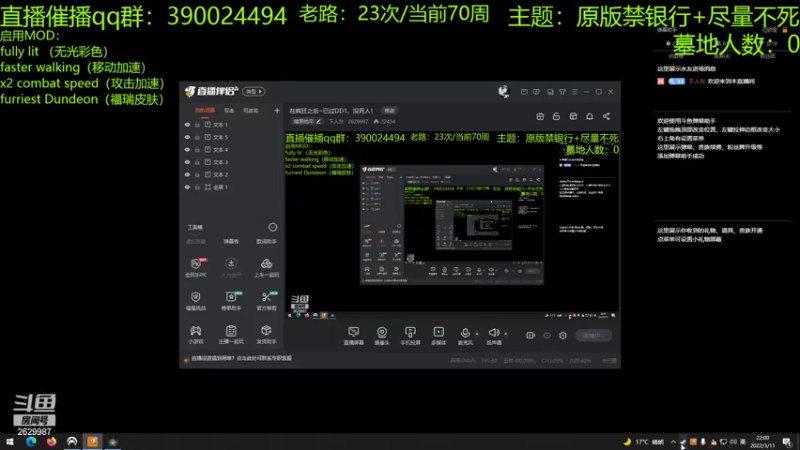800x450 pixels.
Task: Expand microphone options arrow
Action: [x=477, y=334]
